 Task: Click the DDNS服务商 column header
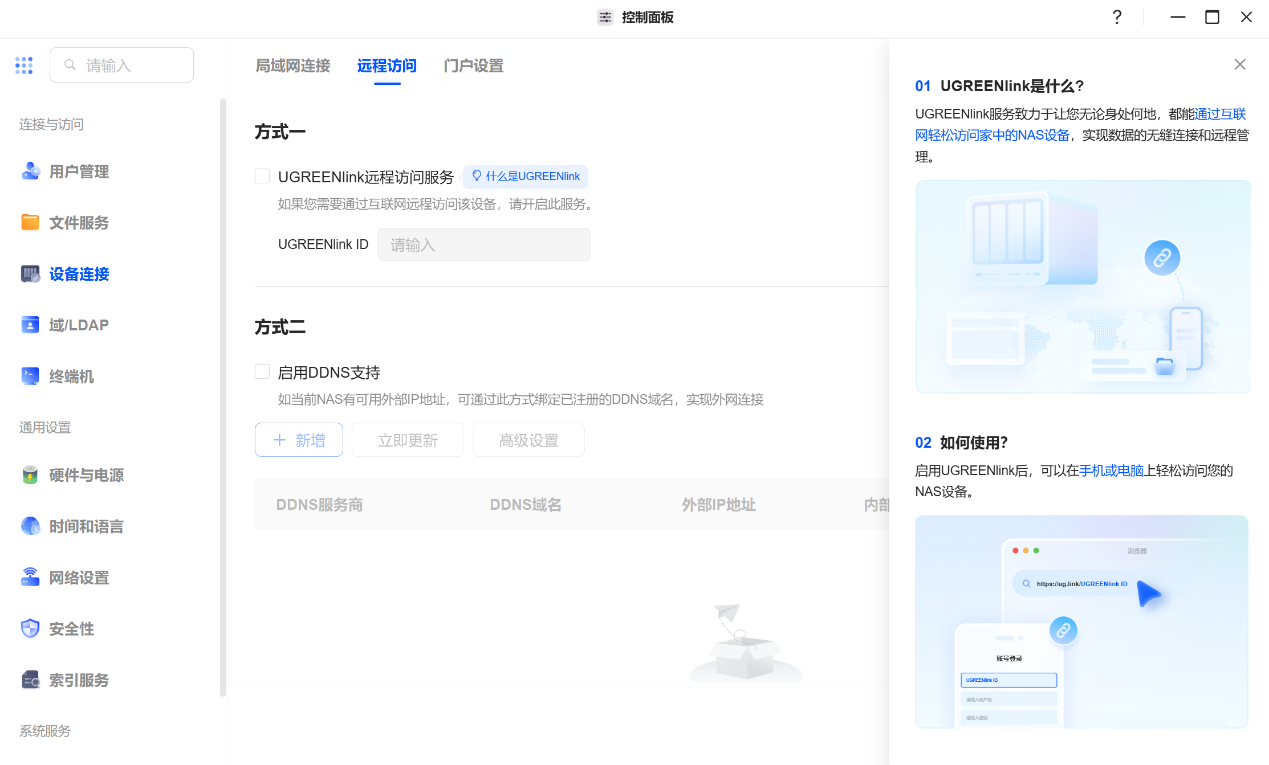[319, 505]
